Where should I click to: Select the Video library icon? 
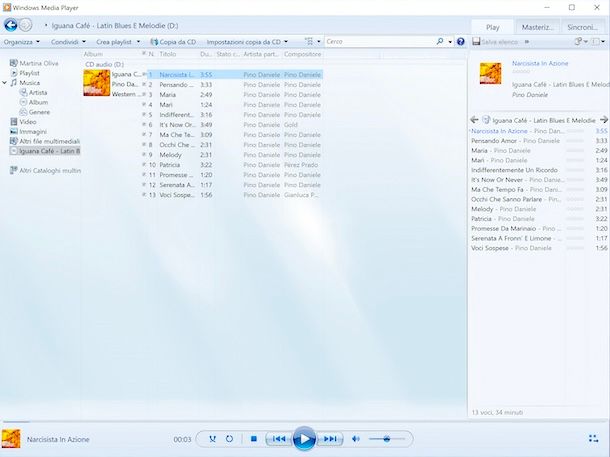[14, 122]
